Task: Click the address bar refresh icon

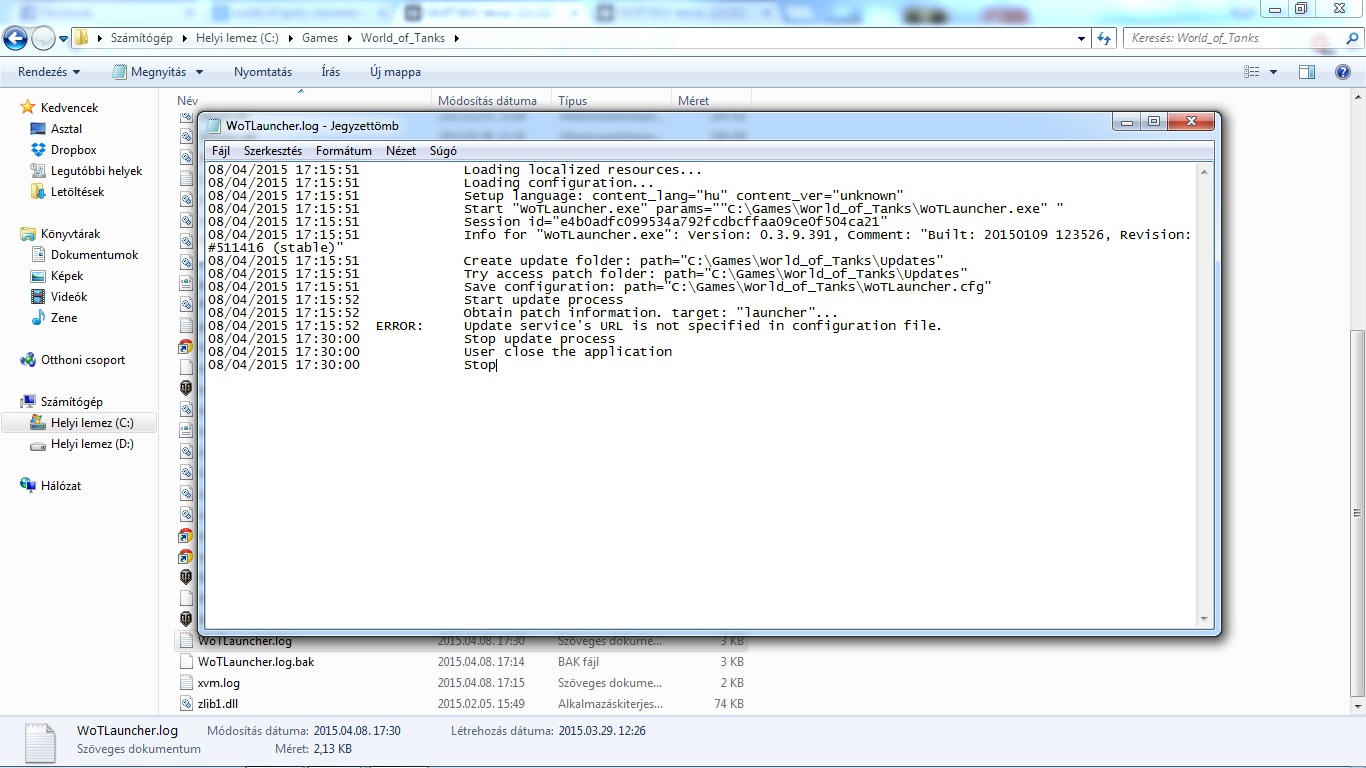Action: [1104, 38]
